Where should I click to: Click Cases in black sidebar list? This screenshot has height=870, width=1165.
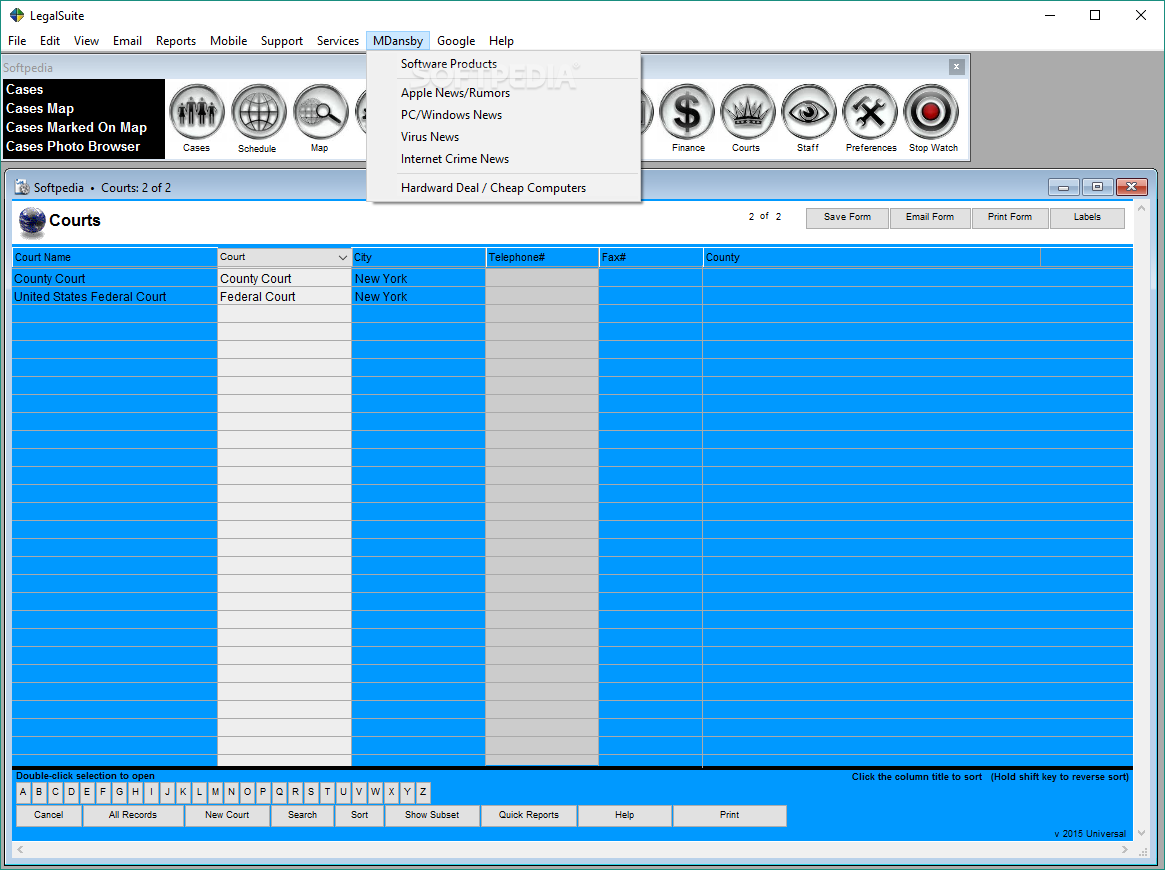25,89
